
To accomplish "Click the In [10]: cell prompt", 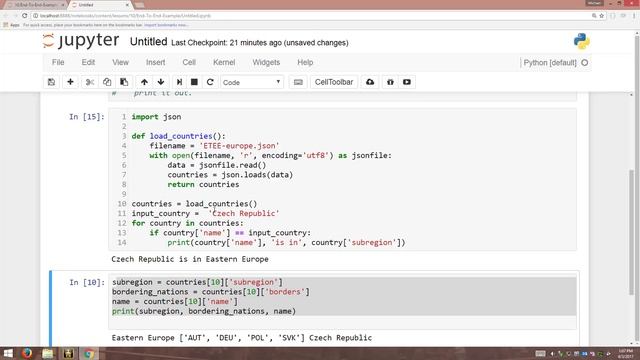I will click(x=87, y=282).
